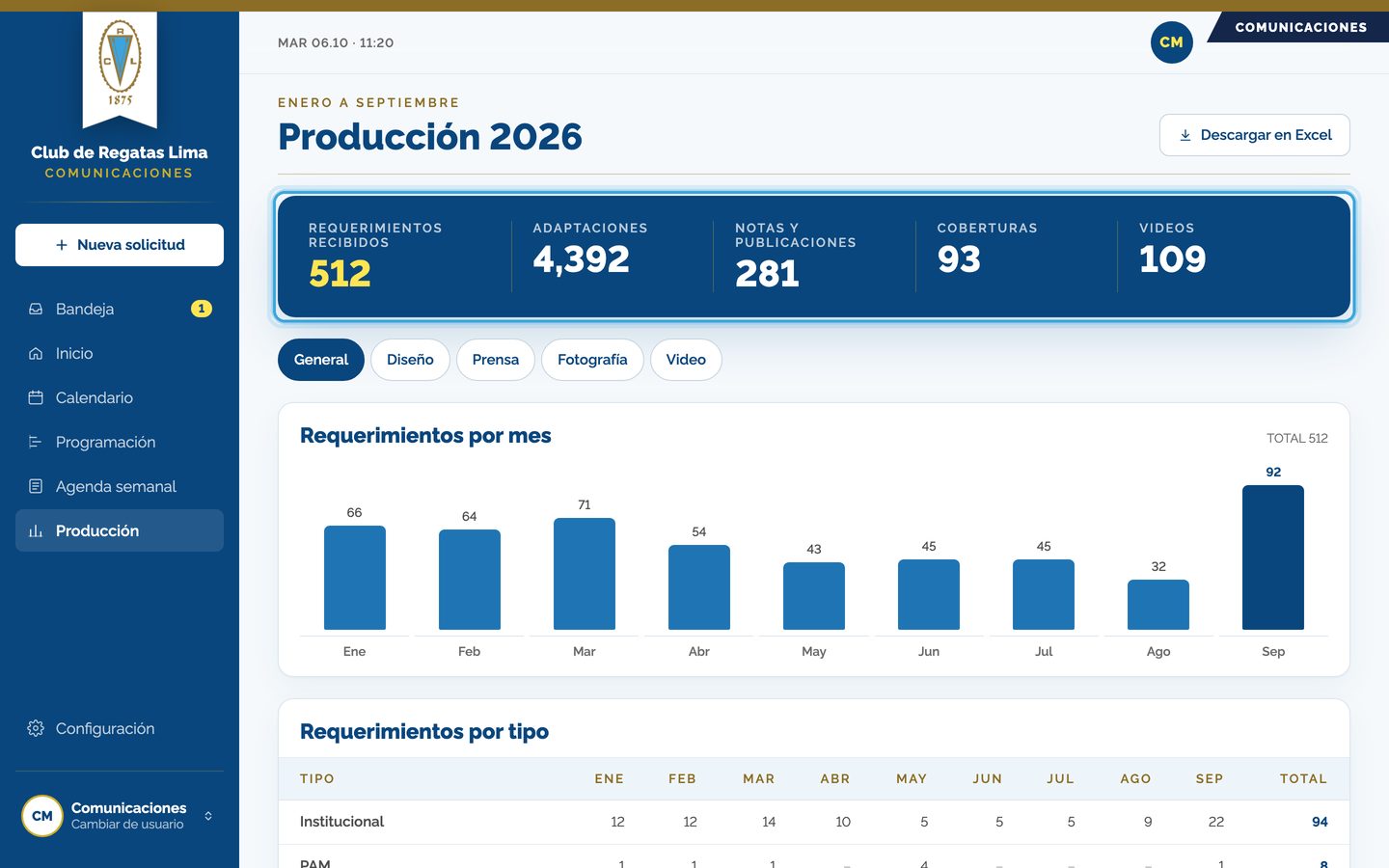This screenshot has height=868, width=1389.
Task: Click the plus icon on Nueva solicitud
Action: click(62, 245)
